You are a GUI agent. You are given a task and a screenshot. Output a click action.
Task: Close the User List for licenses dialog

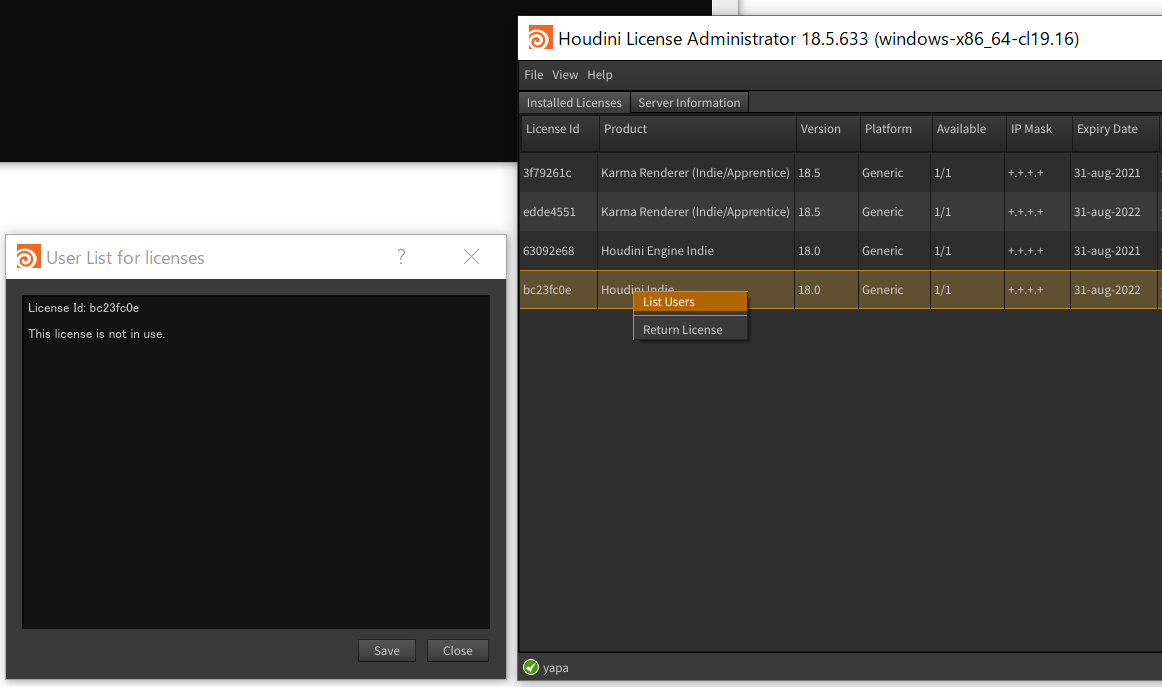(x=471, y=256)
